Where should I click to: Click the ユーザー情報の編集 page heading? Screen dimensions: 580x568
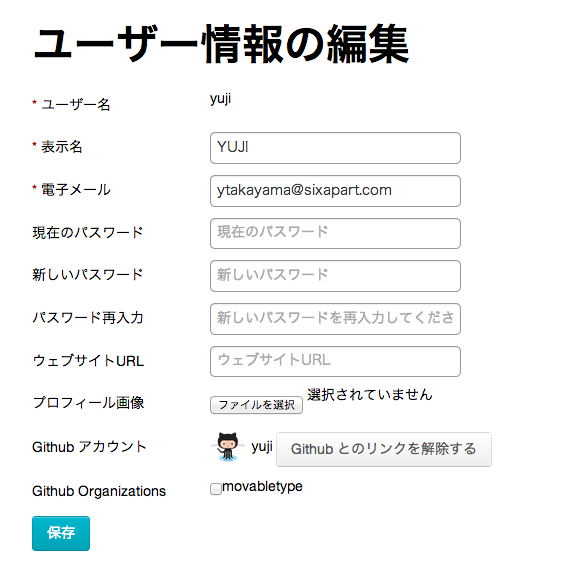(221, 44)
